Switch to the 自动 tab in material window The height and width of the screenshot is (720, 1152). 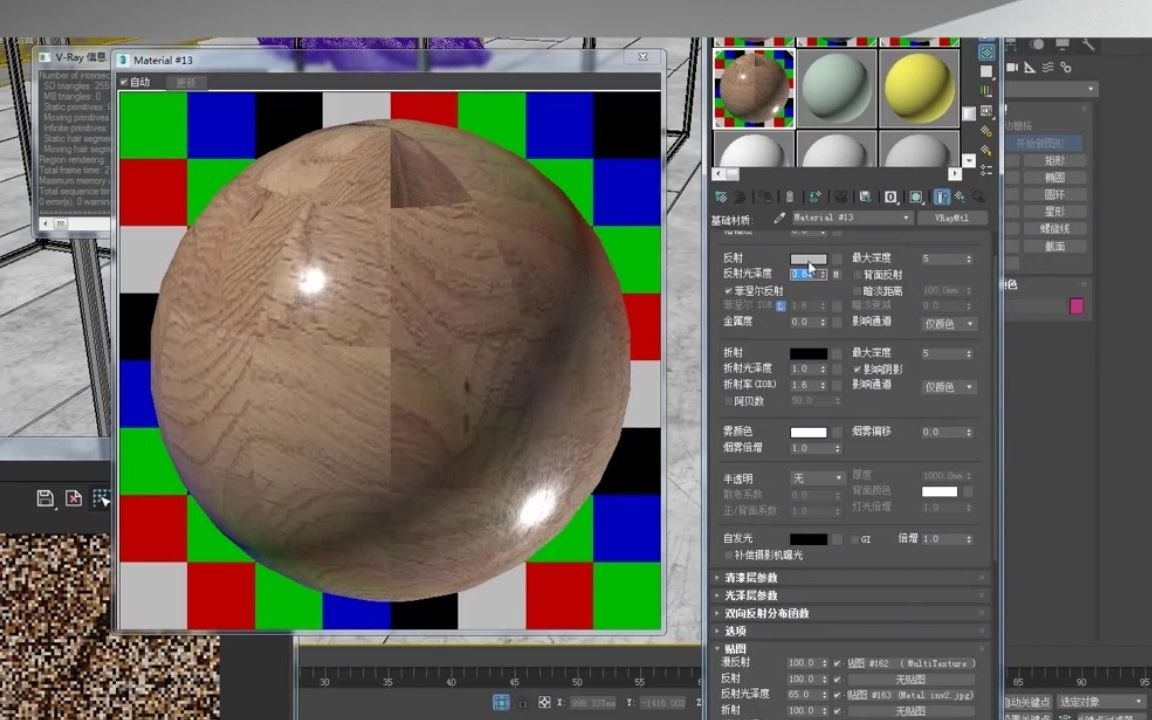[140, 82]
